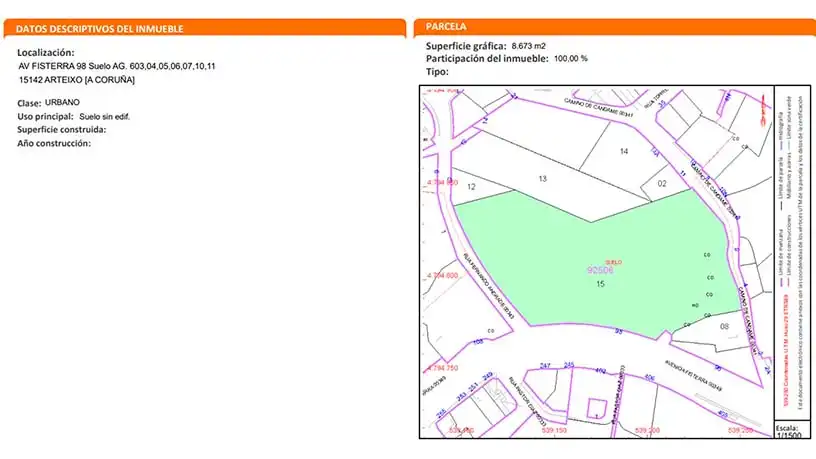Click the red 'SUELO' label on the map

[x=614, y=262]
